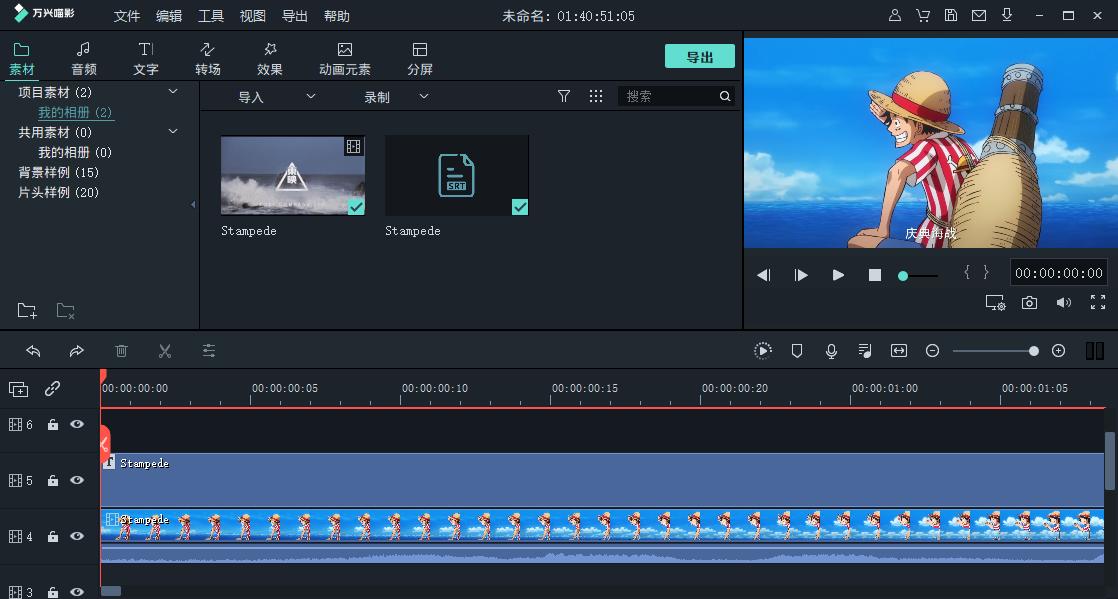Click the Redo icon above the timeline
Viewport: 1118px width, 599px height.
[x=77, y=351]
